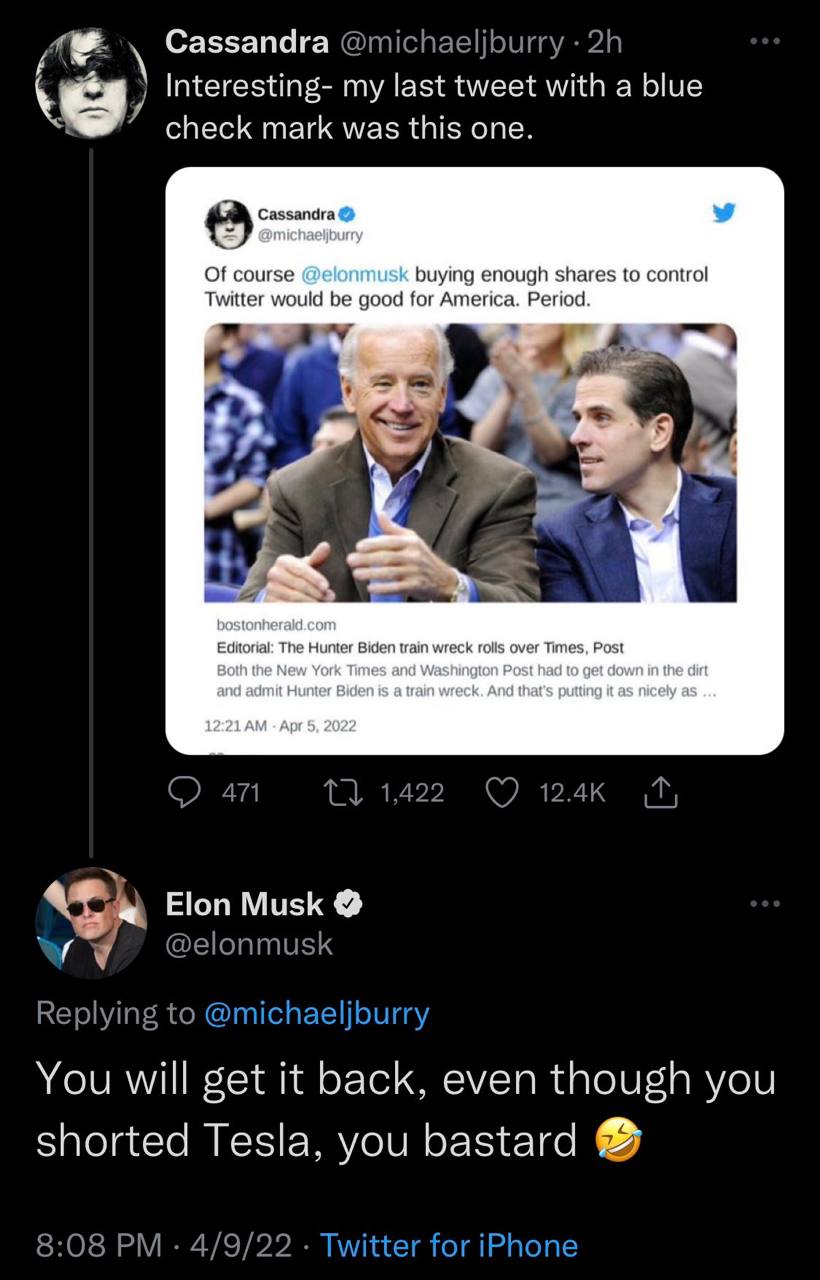Tap Elon Musk's verified blue badge

[x=347, y=904]
